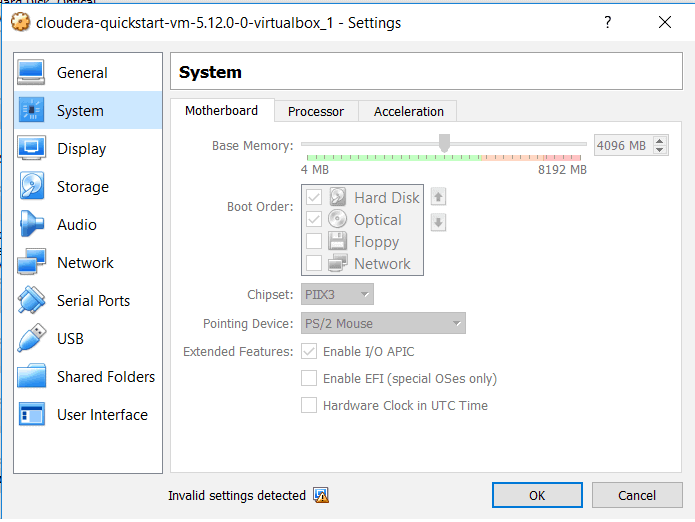The width and height of the screenshot is (695, 522).
Task: Select the Display section icon
Action: 31,149
